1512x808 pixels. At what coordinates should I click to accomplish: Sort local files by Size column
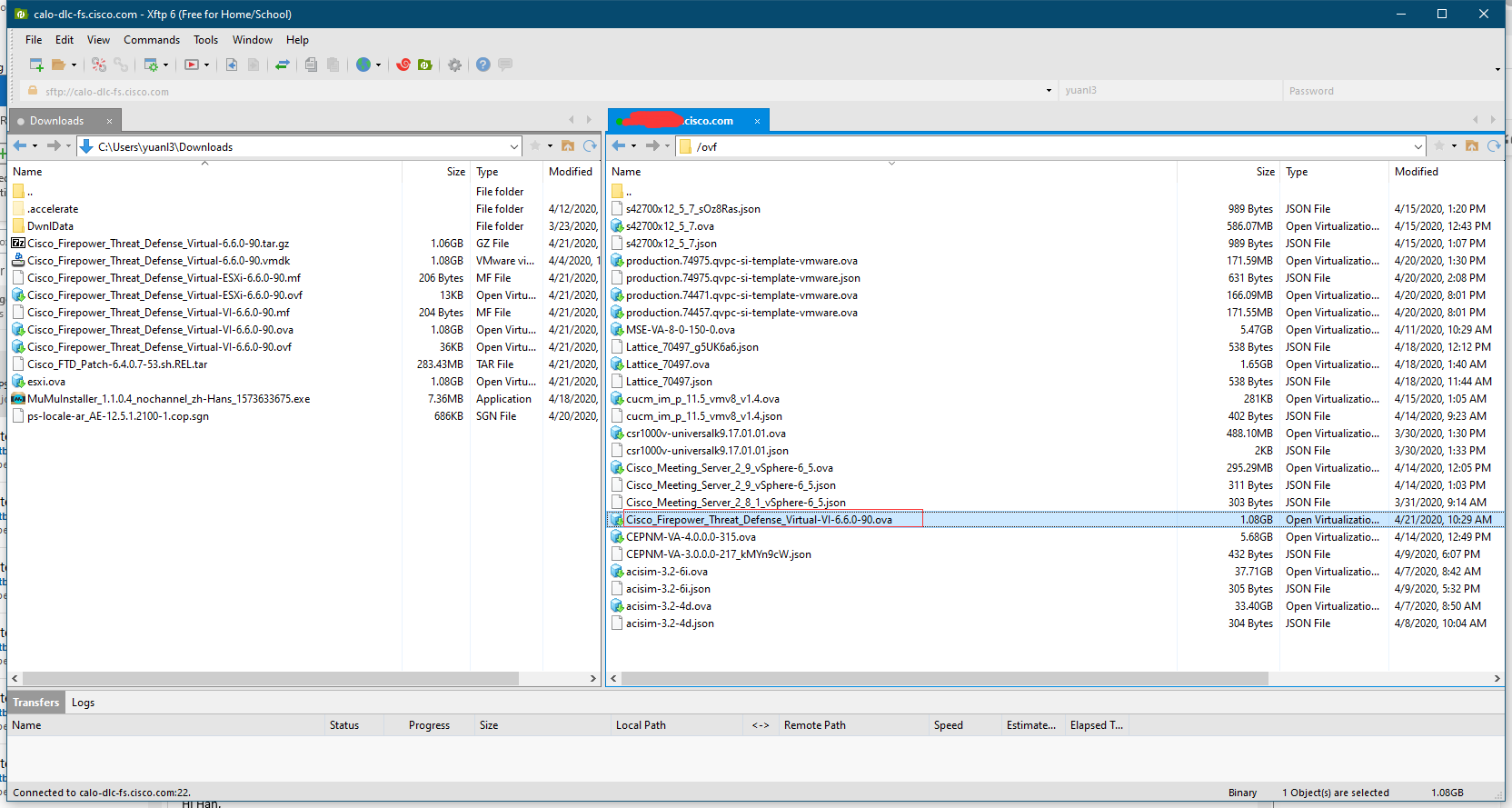[436, 172]
